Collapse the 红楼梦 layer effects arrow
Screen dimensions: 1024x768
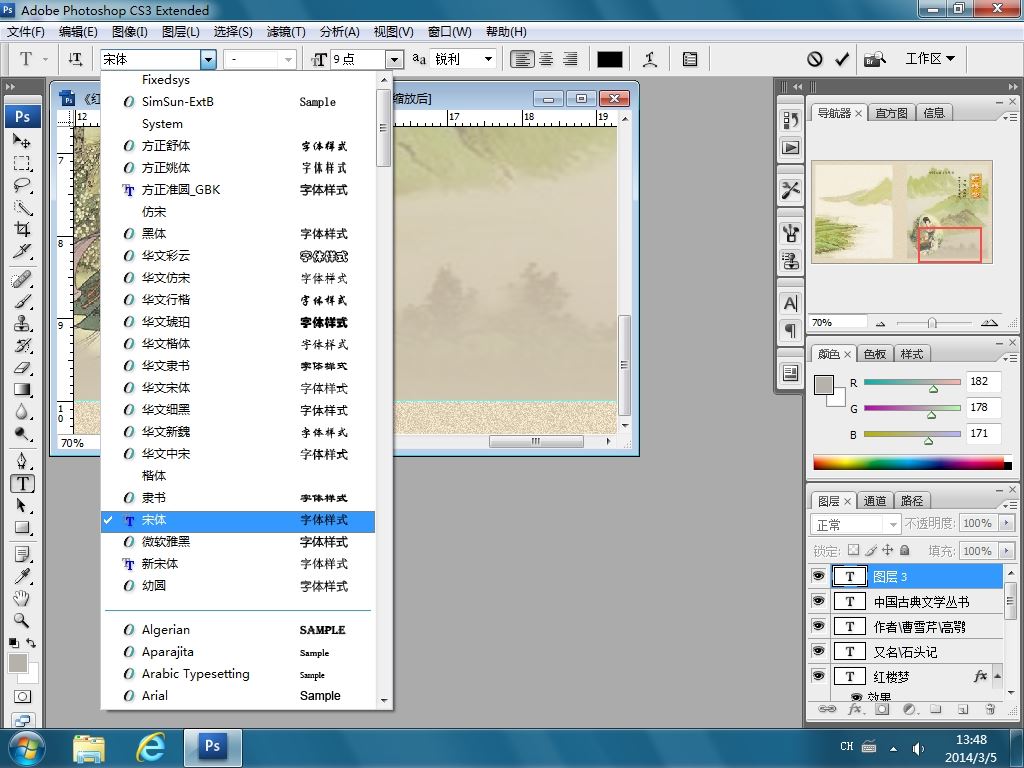[x=997, y=676]
